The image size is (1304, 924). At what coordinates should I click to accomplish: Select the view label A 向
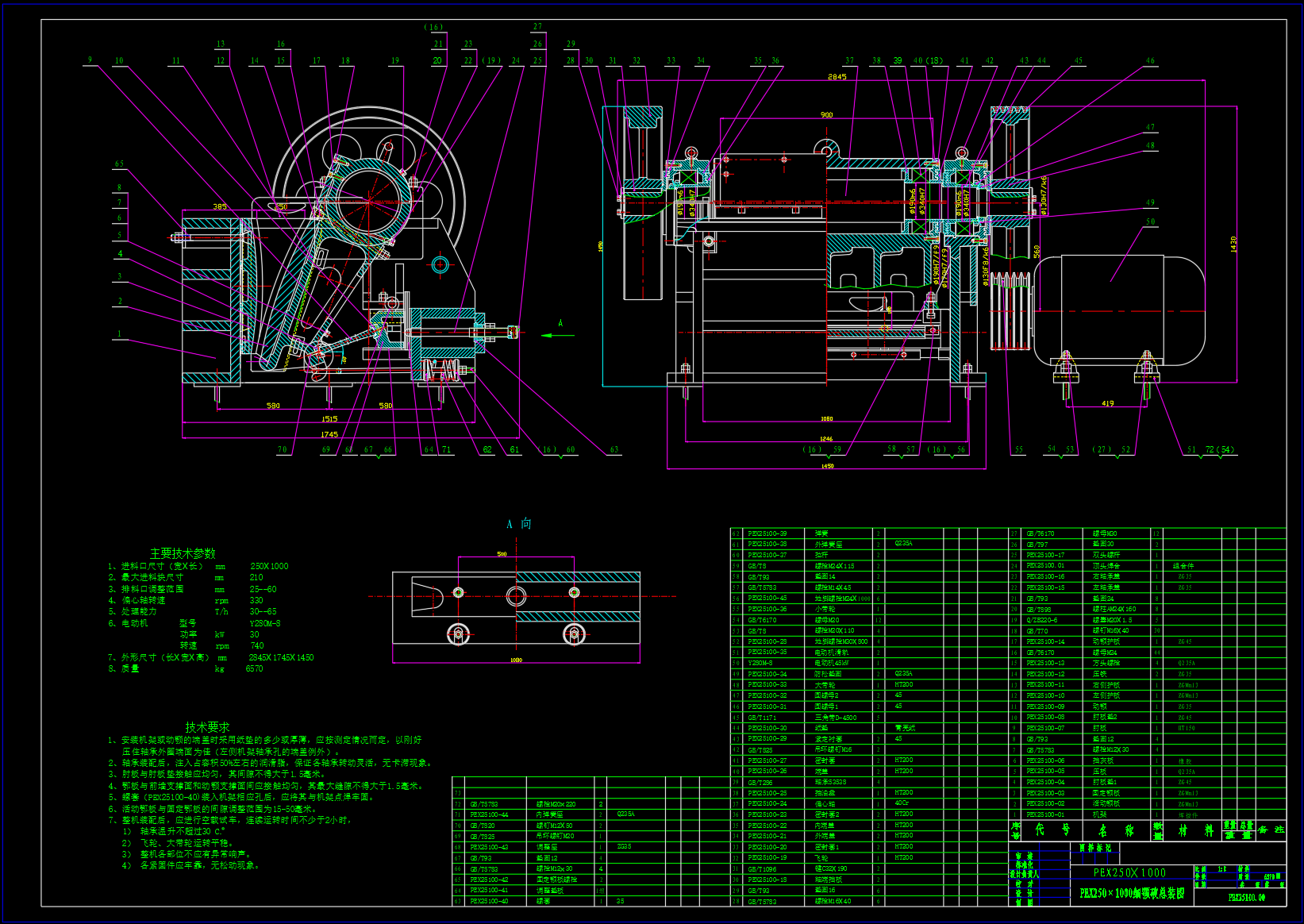pos(518,524)
